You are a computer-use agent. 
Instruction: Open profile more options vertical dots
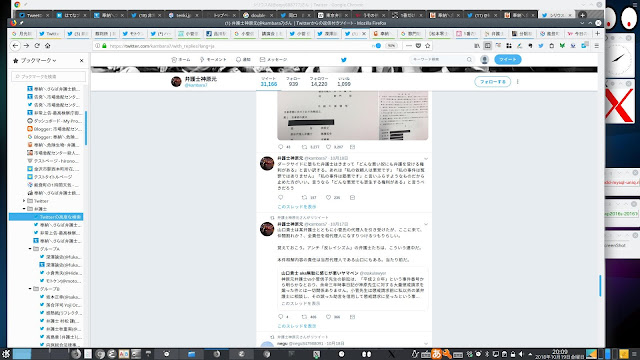coord(518,82)
